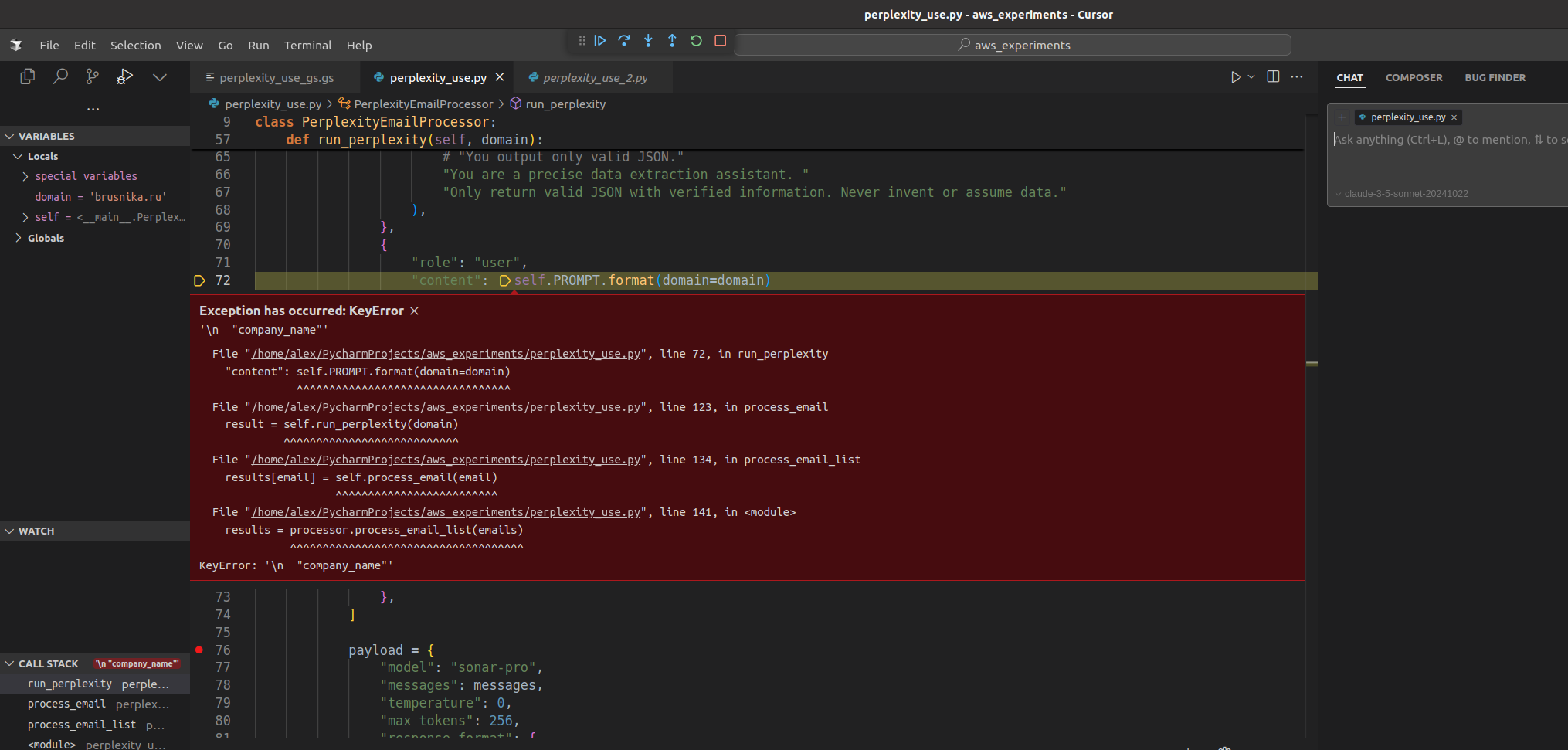
Task: Open the Source Control view
Action: click(x=93, y=76)
